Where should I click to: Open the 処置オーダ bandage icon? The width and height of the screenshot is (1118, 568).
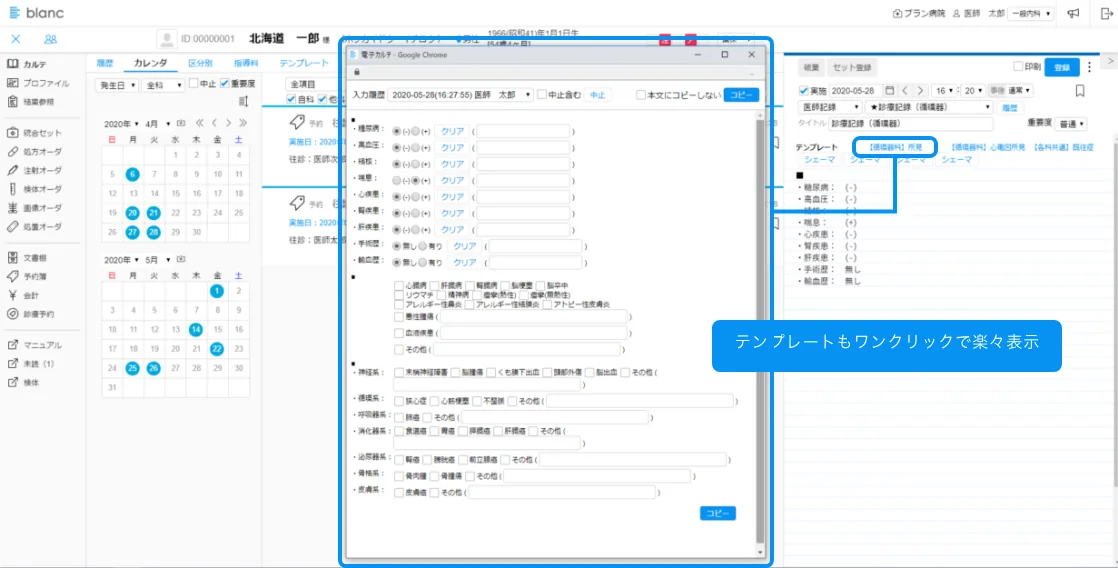point(12,227)
